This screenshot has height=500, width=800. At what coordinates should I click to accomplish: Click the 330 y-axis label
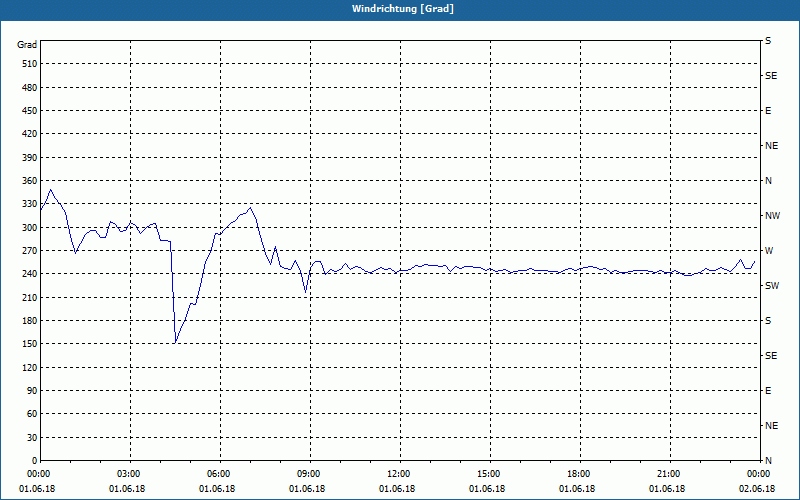(30, 204)
